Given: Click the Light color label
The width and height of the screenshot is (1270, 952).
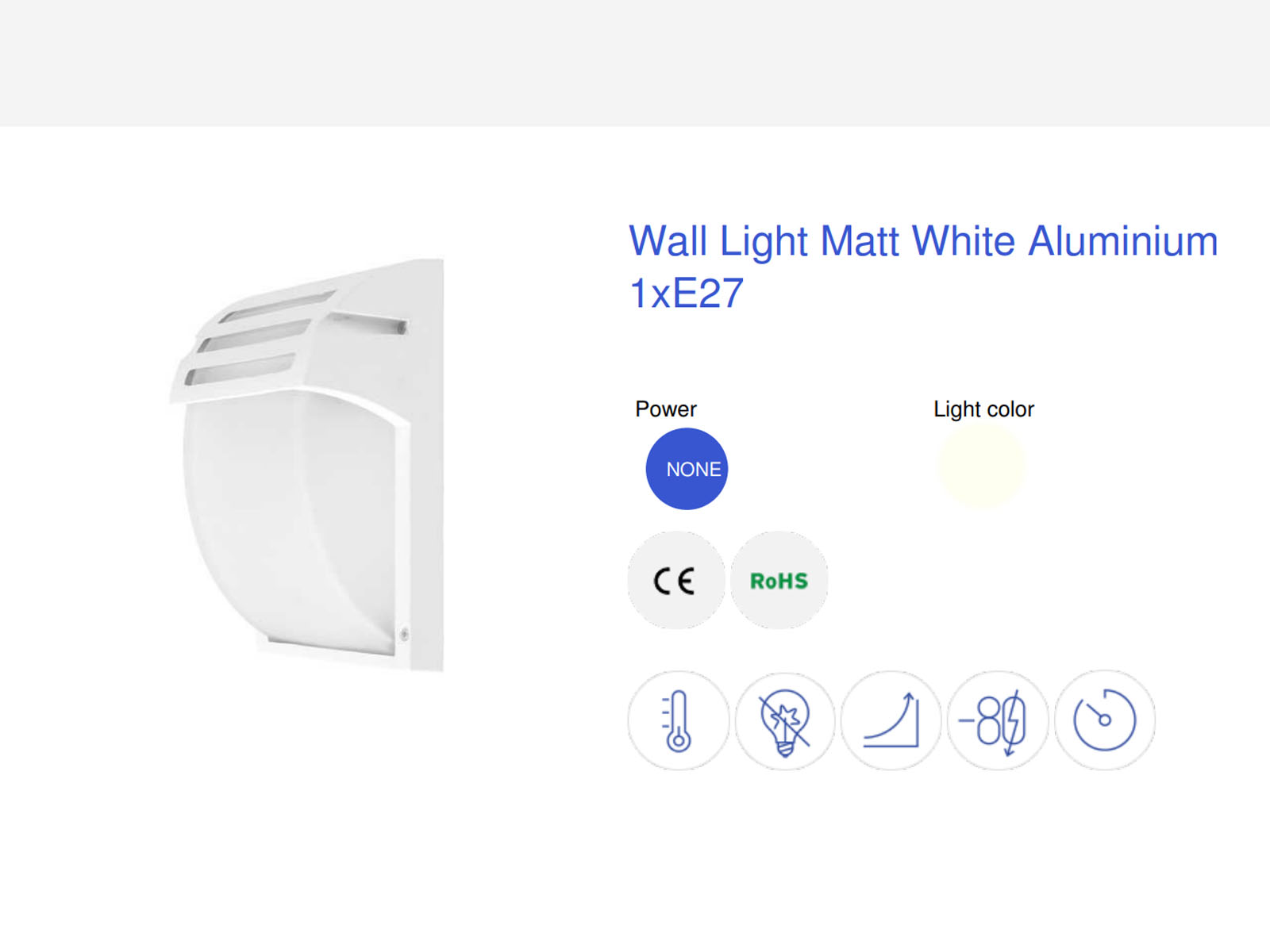Looking at the screenshot, I should pos(983,409).
